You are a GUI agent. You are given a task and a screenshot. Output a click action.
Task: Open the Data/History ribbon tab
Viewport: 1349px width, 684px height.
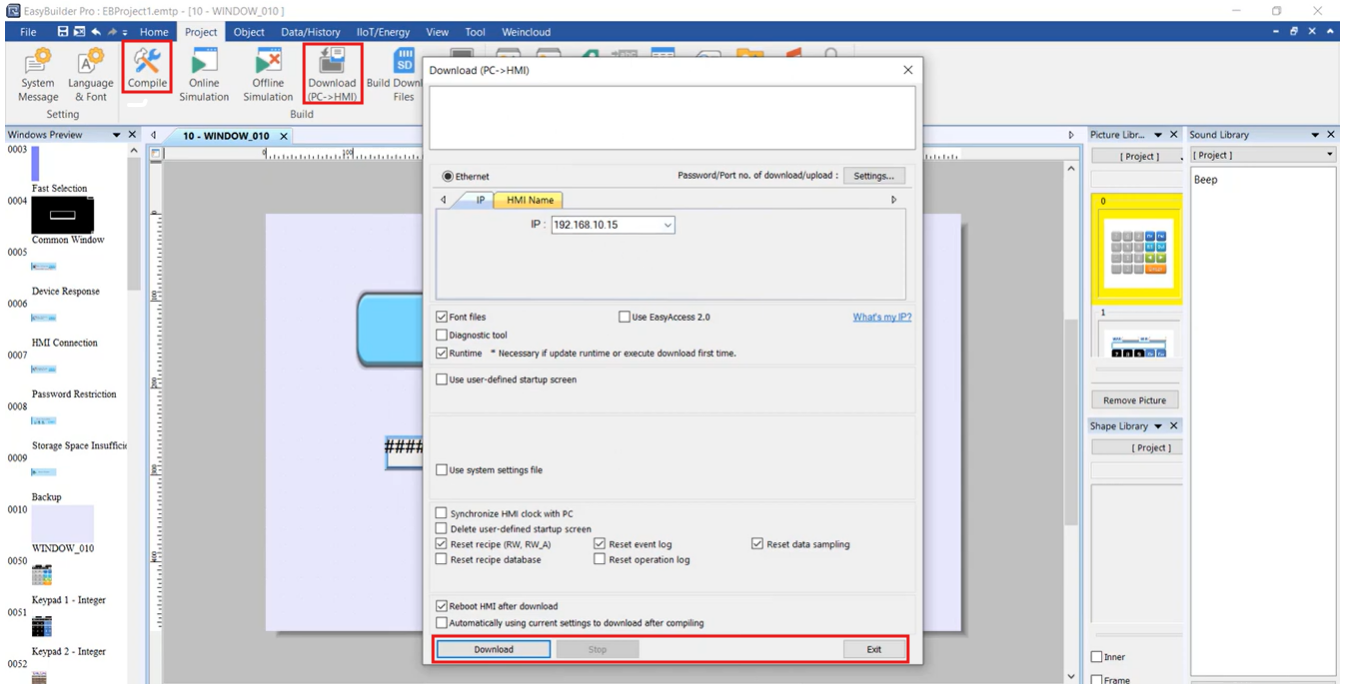click(310, 32)
